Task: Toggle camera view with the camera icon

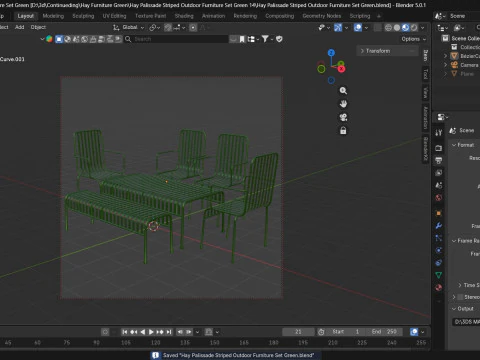Action: tap(343, 117)
